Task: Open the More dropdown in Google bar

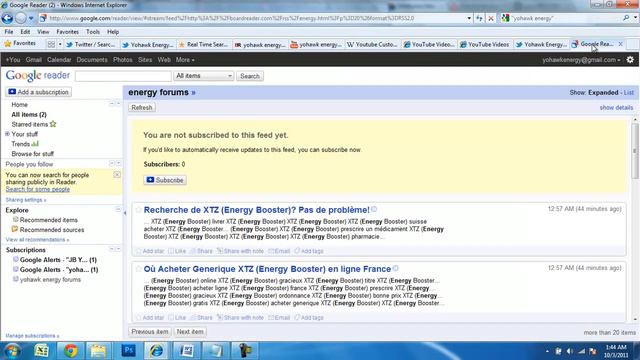Action: tap(185, 60)
